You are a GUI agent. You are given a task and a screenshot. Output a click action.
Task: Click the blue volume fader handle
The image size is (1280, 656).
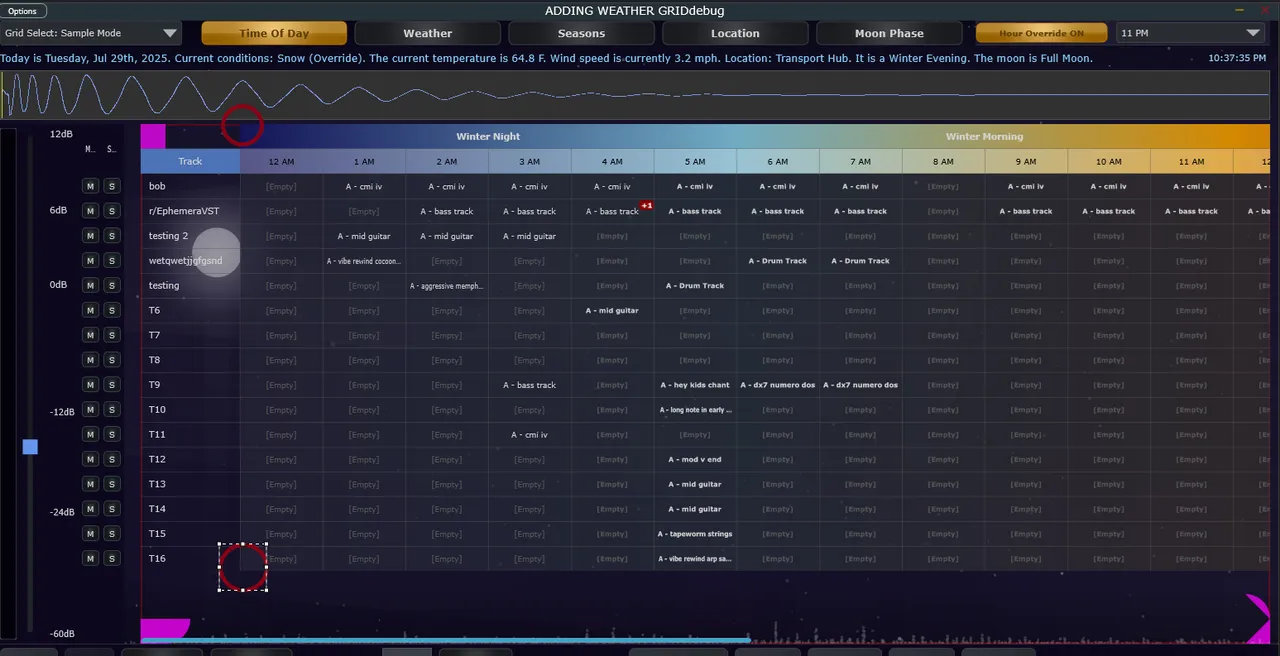[x=30, y=447]
